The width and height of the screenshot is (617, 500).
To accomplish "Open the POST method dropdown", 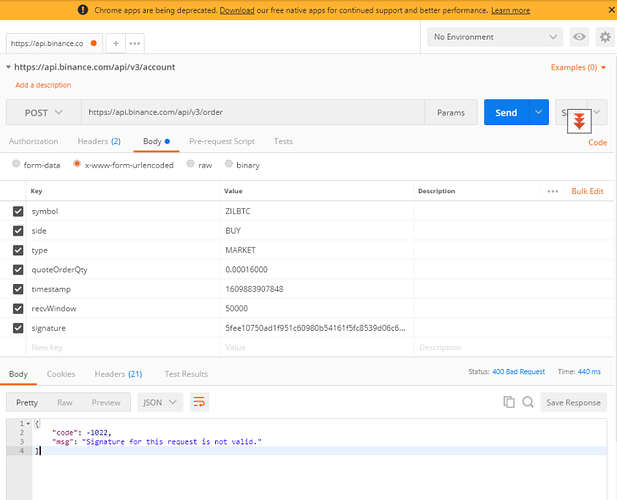I will point(43,113).
